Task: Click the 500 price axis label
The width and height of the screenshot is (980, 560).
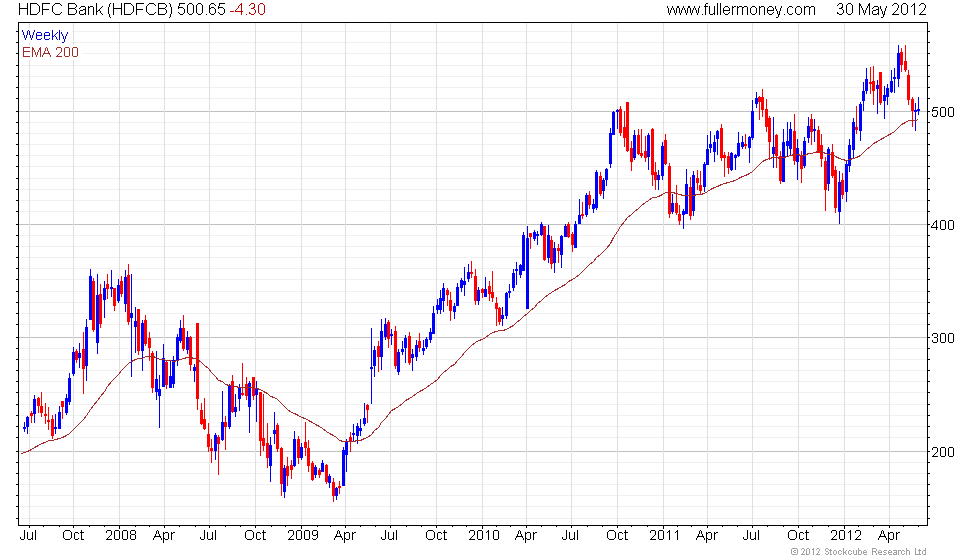Action: click(943, 112)
